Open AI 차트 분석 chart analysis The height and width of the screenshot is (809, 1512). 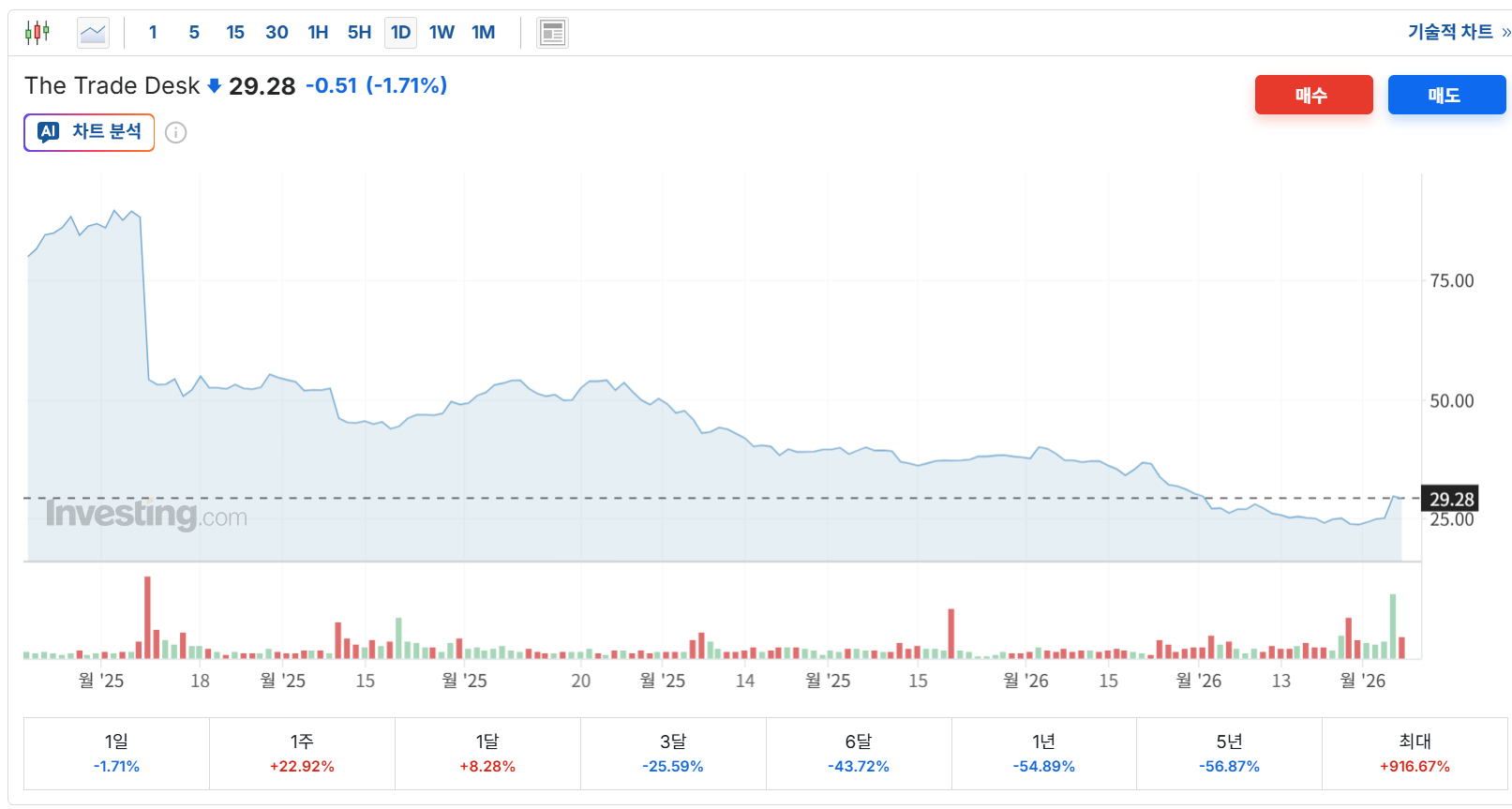[89, 132]
